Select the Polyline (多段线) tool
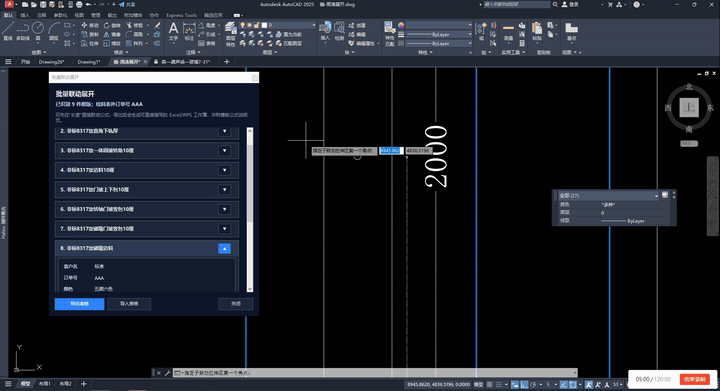This screenshot has height=391, width=720. 22,31
